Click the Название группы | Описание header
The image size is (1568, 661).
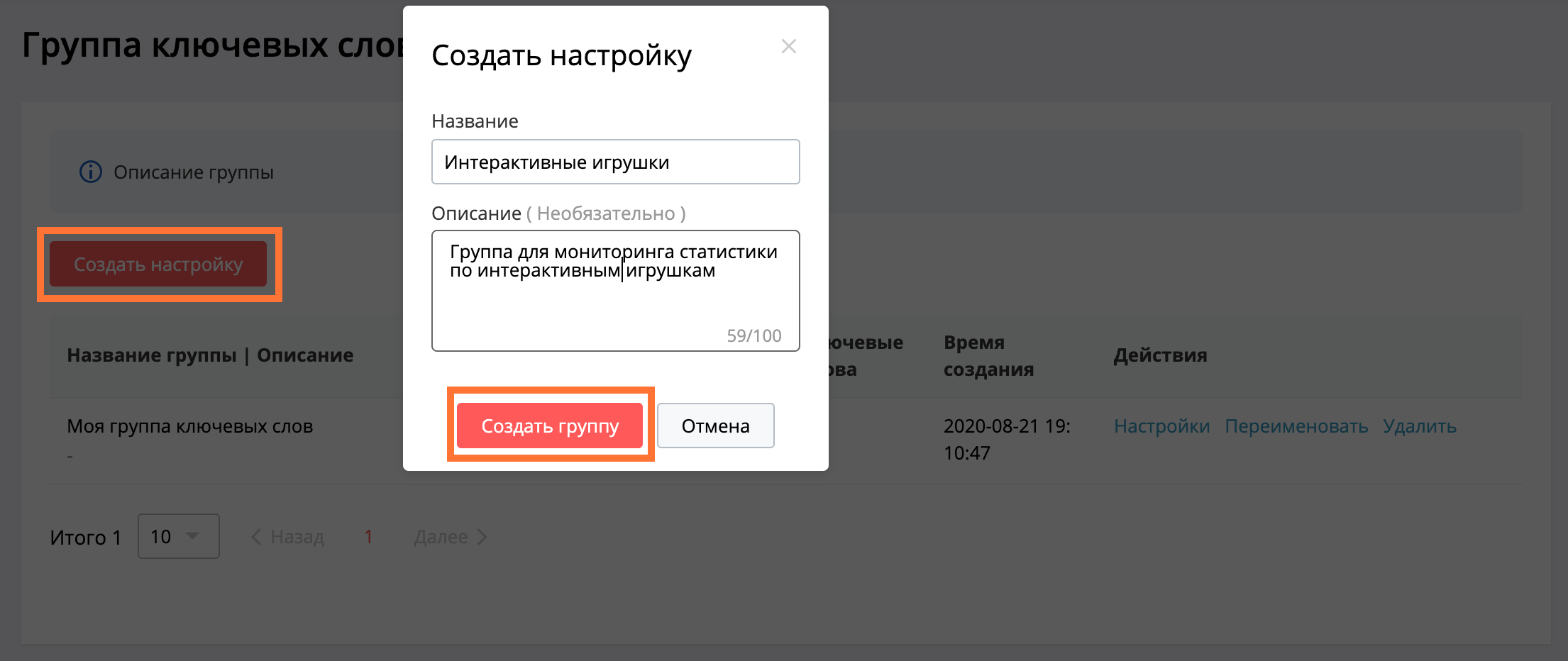[210, 355]
